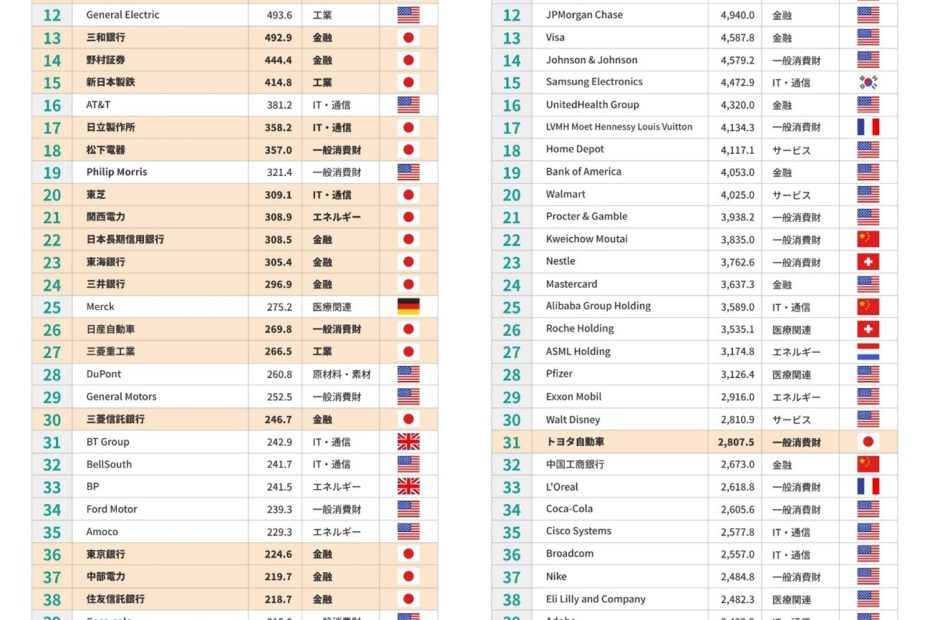Click the value 4,587.8 in Visa row
Viewport: 930px width, 620px height.
click(x=737, y=38)
